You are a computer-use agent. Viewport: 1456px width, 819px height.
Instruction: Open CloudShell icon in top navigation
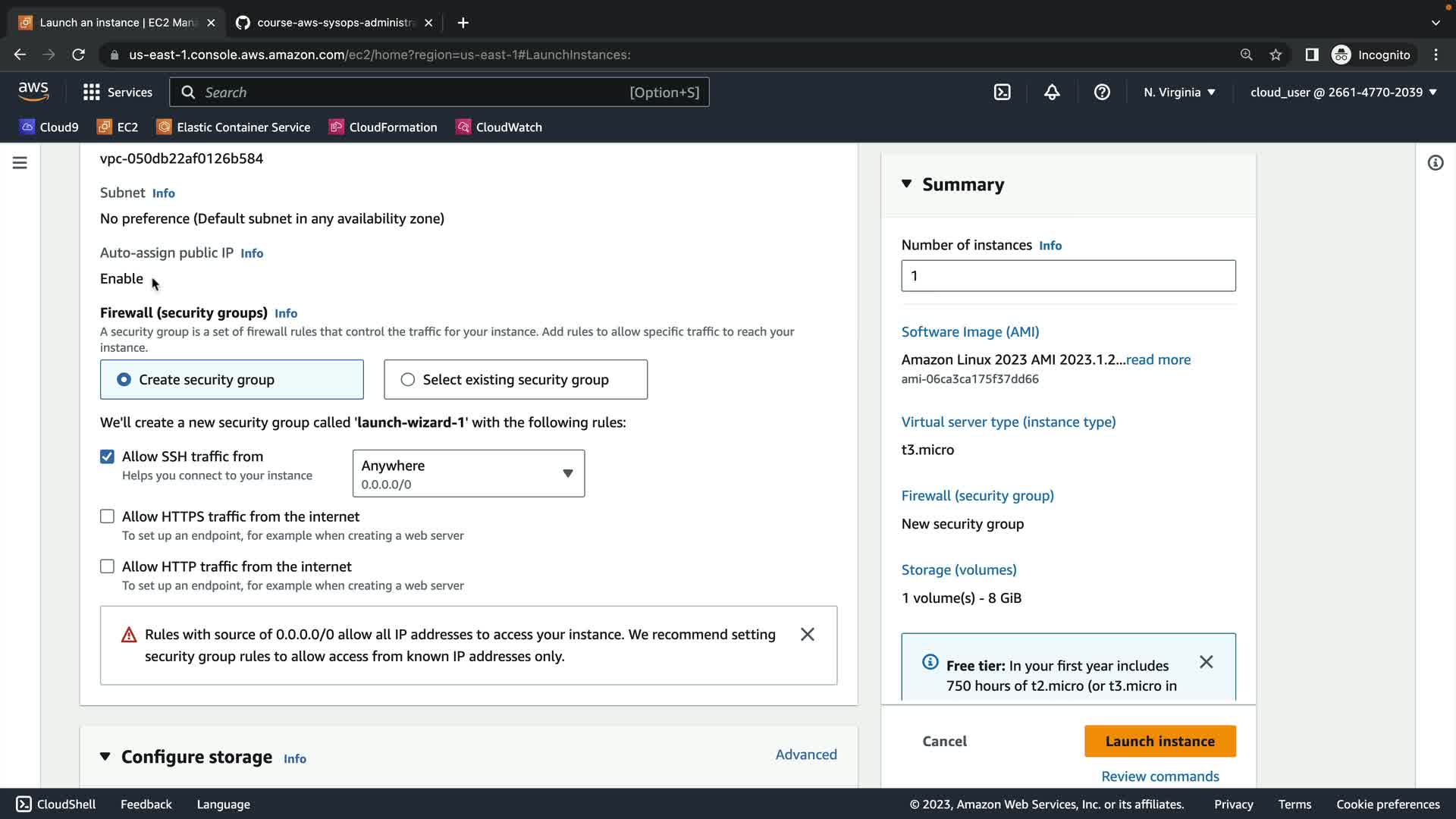pos(1002,93)
